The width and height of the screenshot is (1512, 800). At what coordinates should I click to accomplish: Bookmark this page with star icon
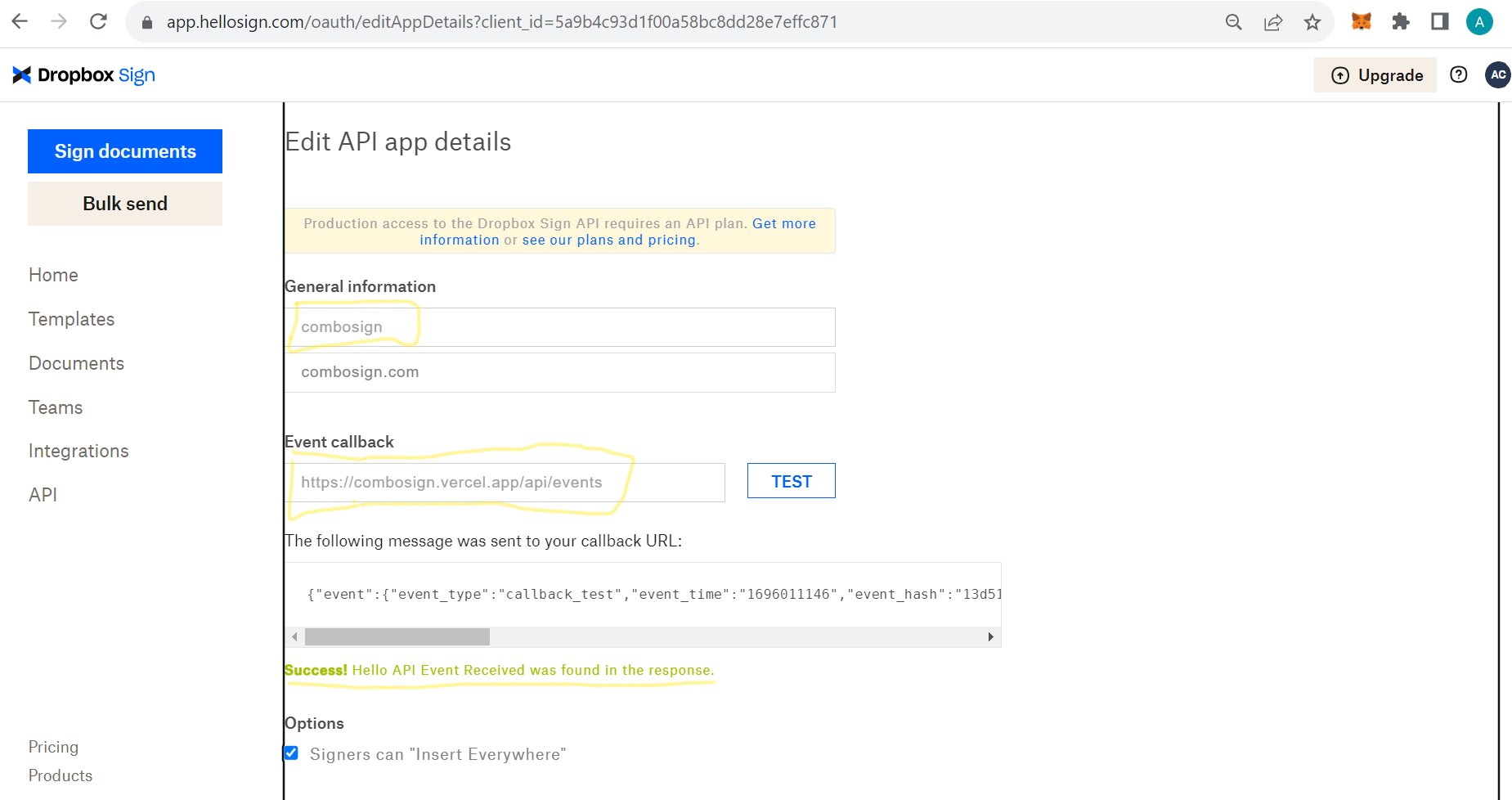click(1312, 22)
